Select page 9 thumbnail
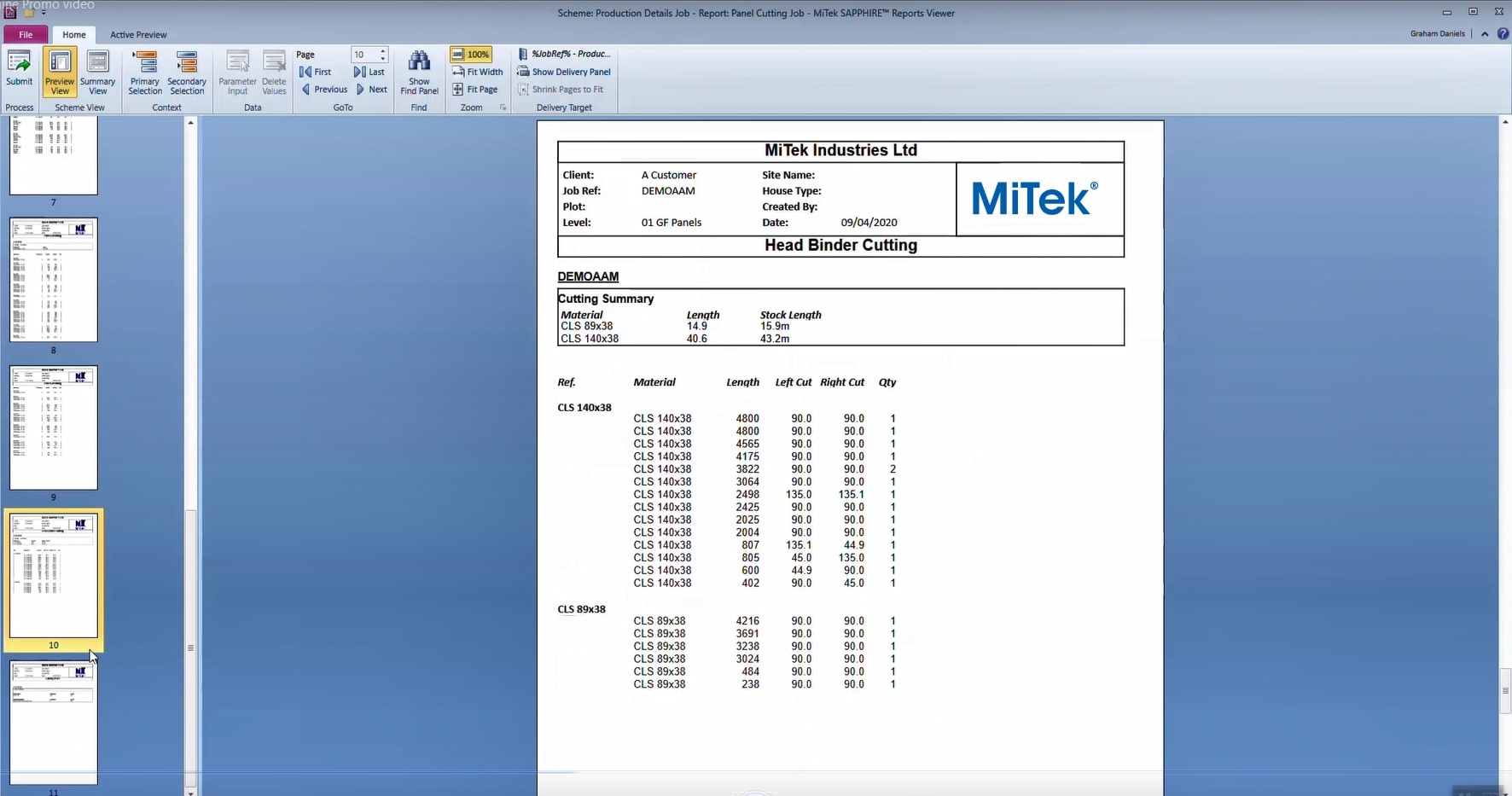Viewport: 1512px width, 796px height. pyautogui.click(x=53, y=427)
